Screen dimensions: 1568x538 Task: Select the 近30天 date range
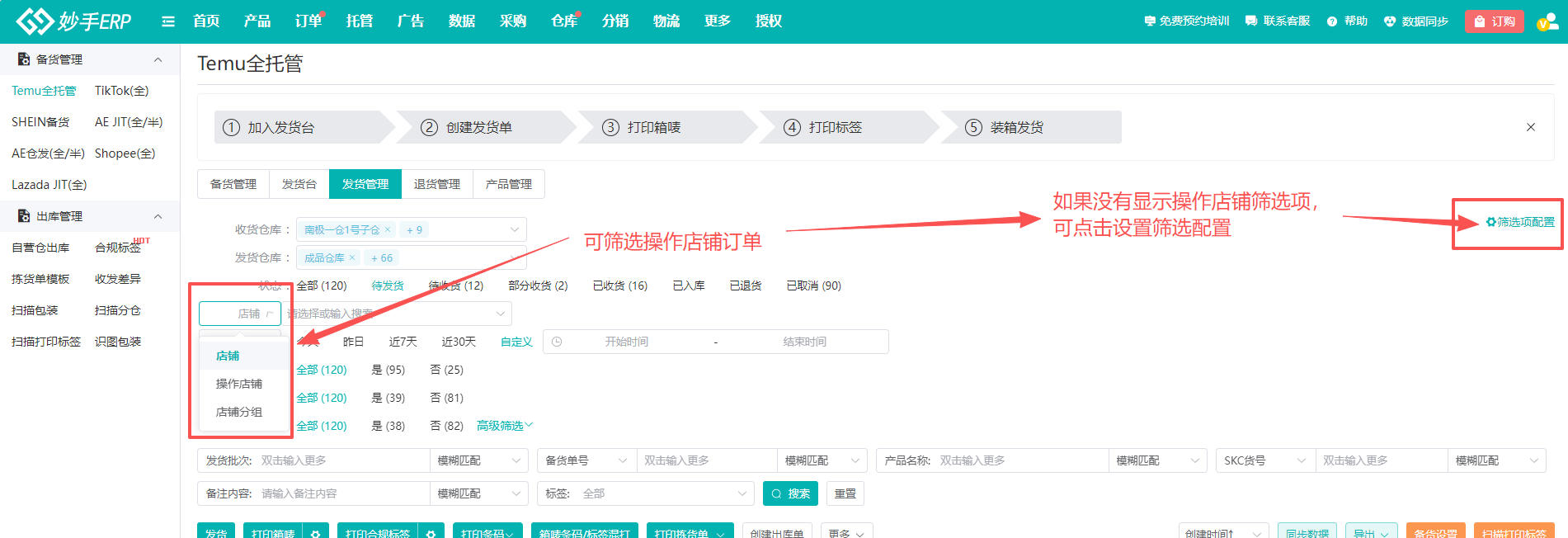[459, 342]
